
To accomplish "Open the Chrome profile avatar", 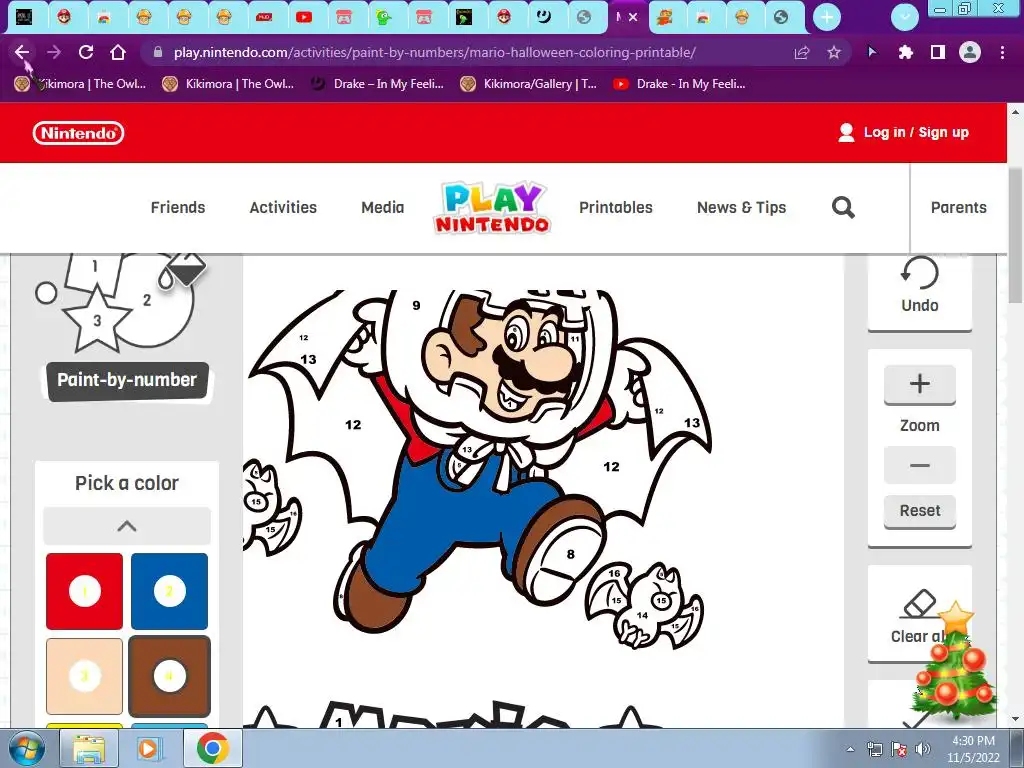I will coord(970,52).
